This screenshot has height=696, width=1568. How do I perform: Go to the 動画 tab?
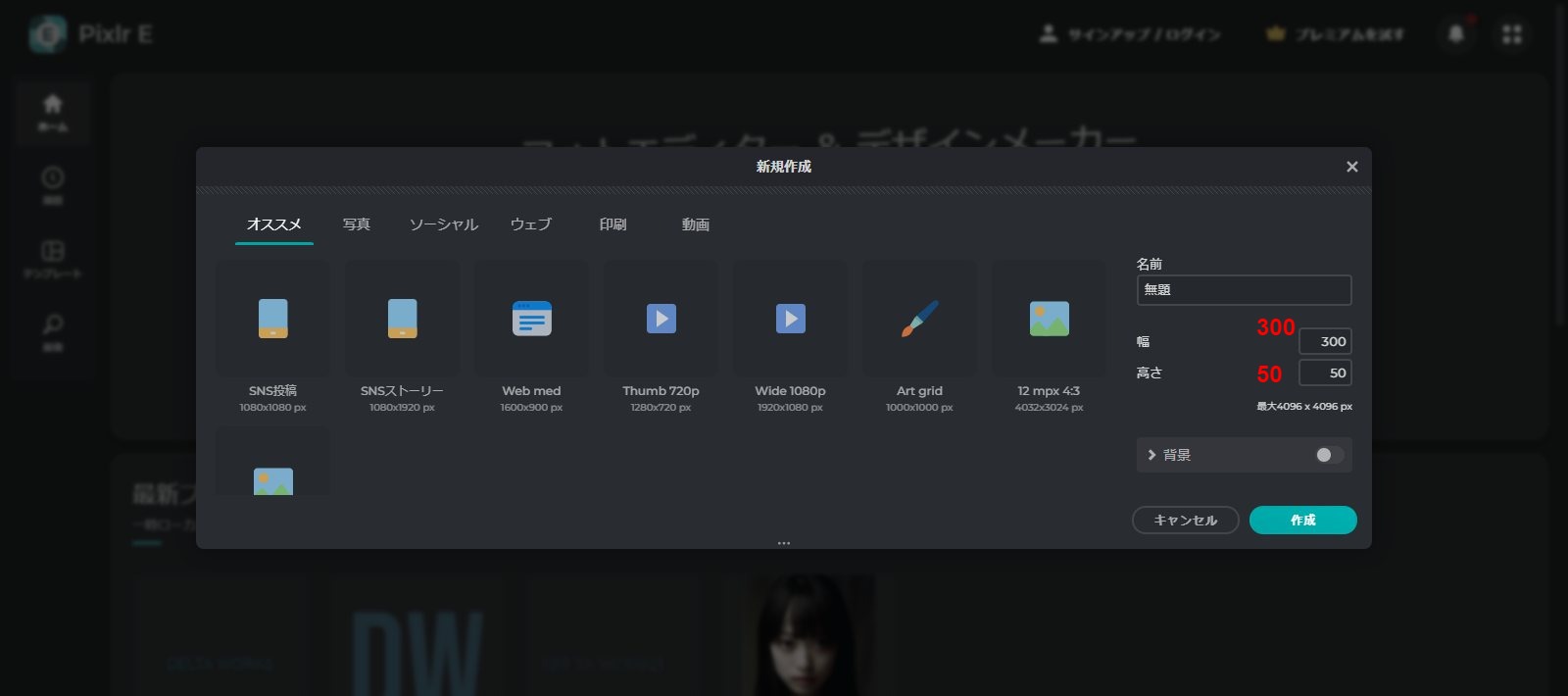(x=695, y=224)
